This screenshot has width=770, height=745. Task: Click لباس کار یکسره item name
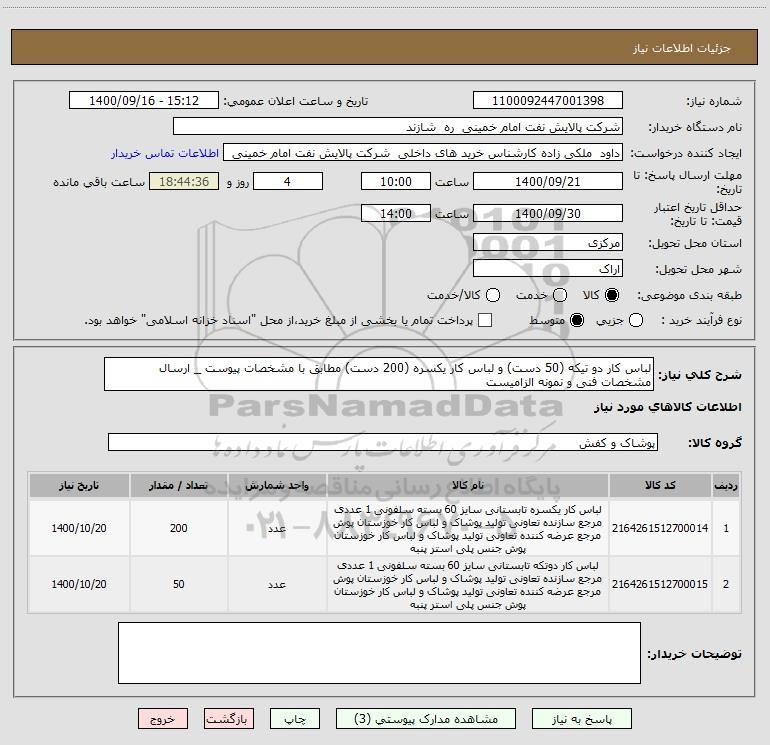468,528
